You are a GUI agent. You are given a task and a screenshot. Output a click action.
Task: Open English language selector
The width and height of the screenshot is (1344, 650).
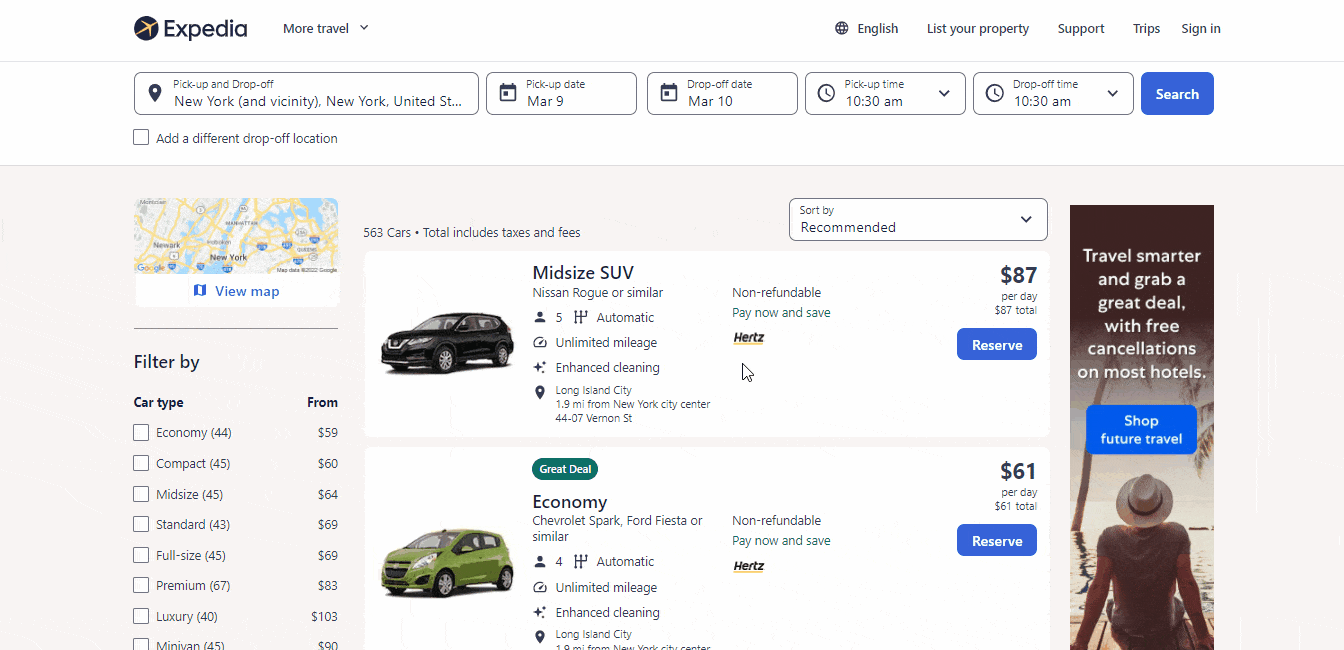867,28
